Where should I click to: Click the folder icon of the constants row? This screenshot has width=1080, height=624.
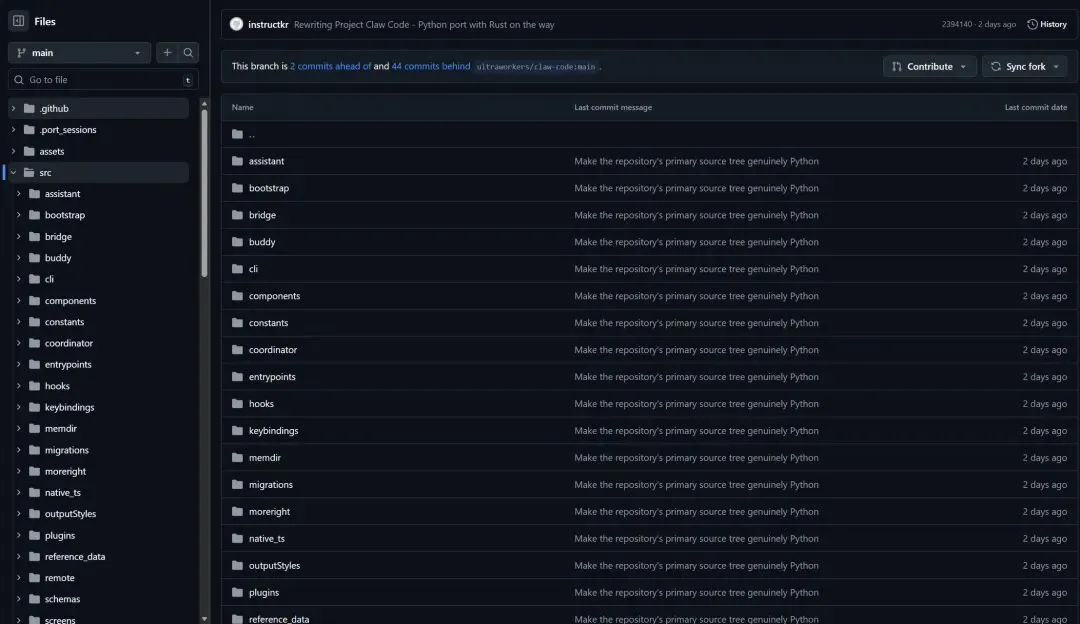[x=238, y=322]
